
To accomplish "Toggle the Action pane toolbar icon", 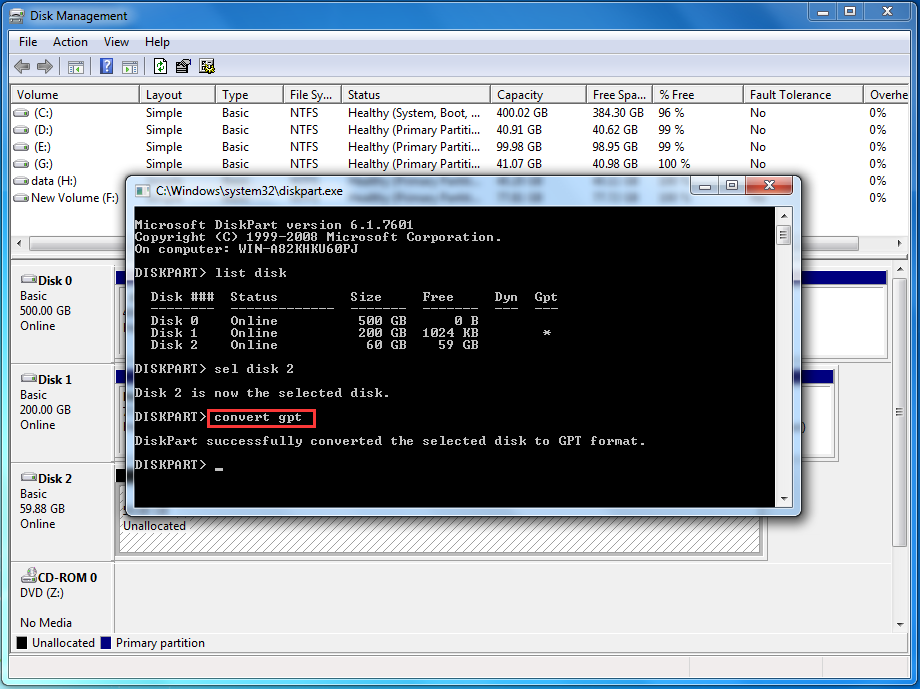I will click(x=131, y=66).
